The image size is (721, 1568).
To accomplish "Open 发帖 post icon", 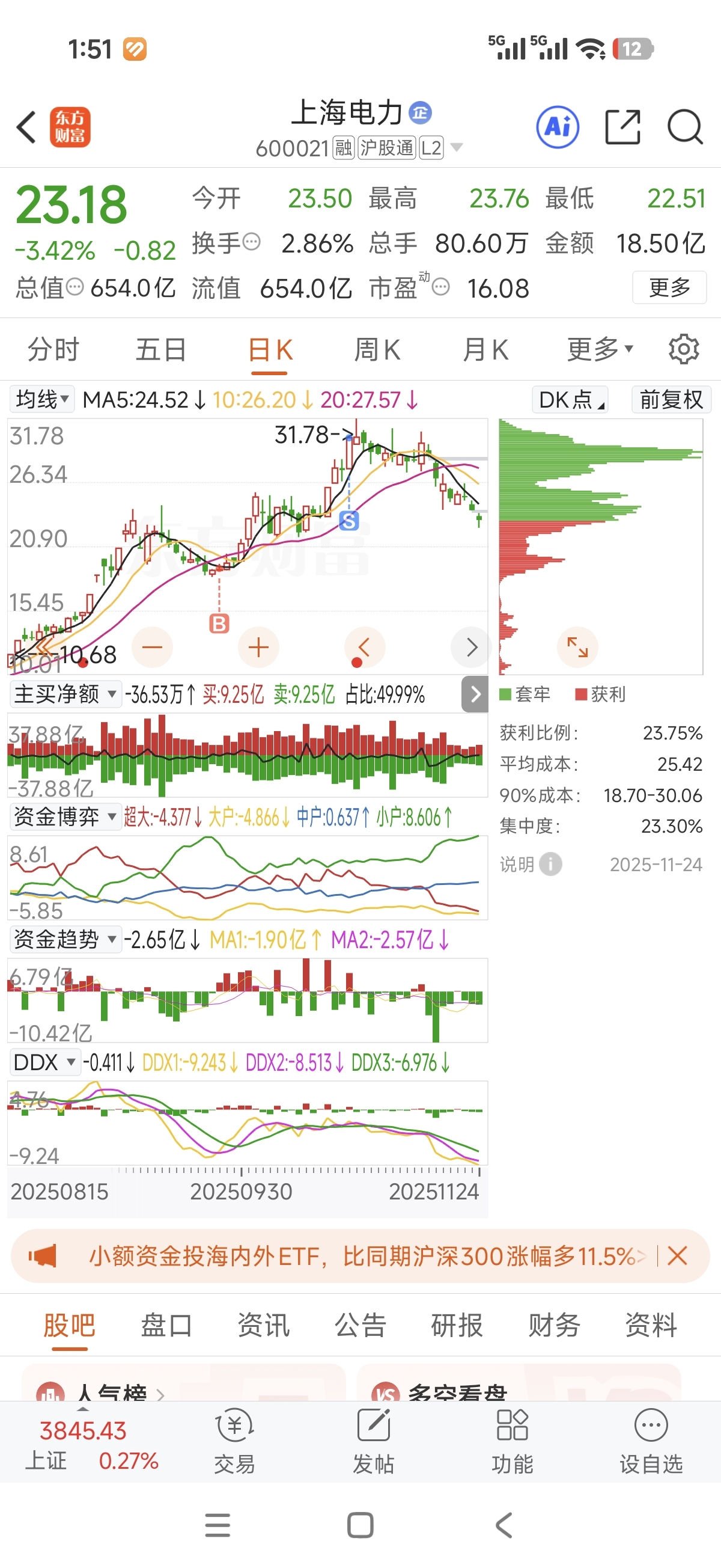I will [374, 1441].
